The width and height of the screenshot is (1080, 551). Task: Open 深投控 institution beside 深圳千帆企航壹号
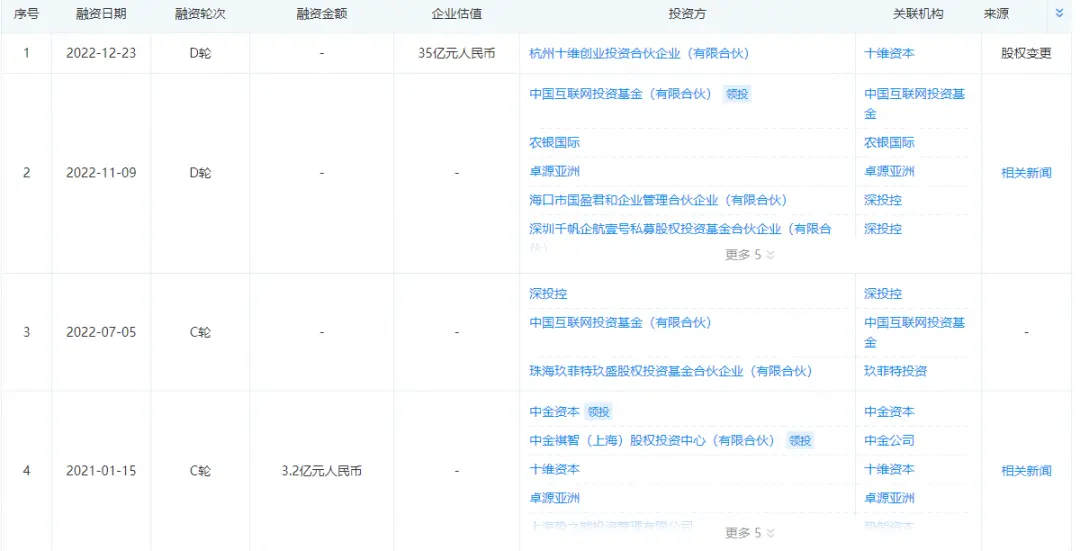pos(883,229)
